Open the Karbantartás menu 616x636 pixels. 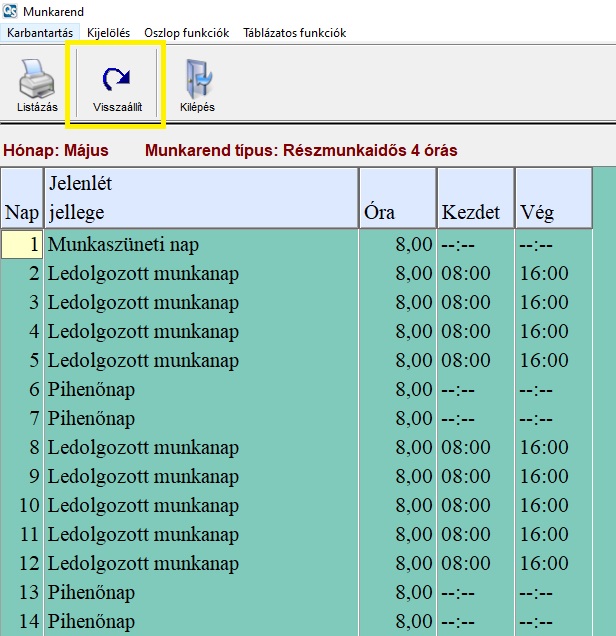click(x=40, y=33)
